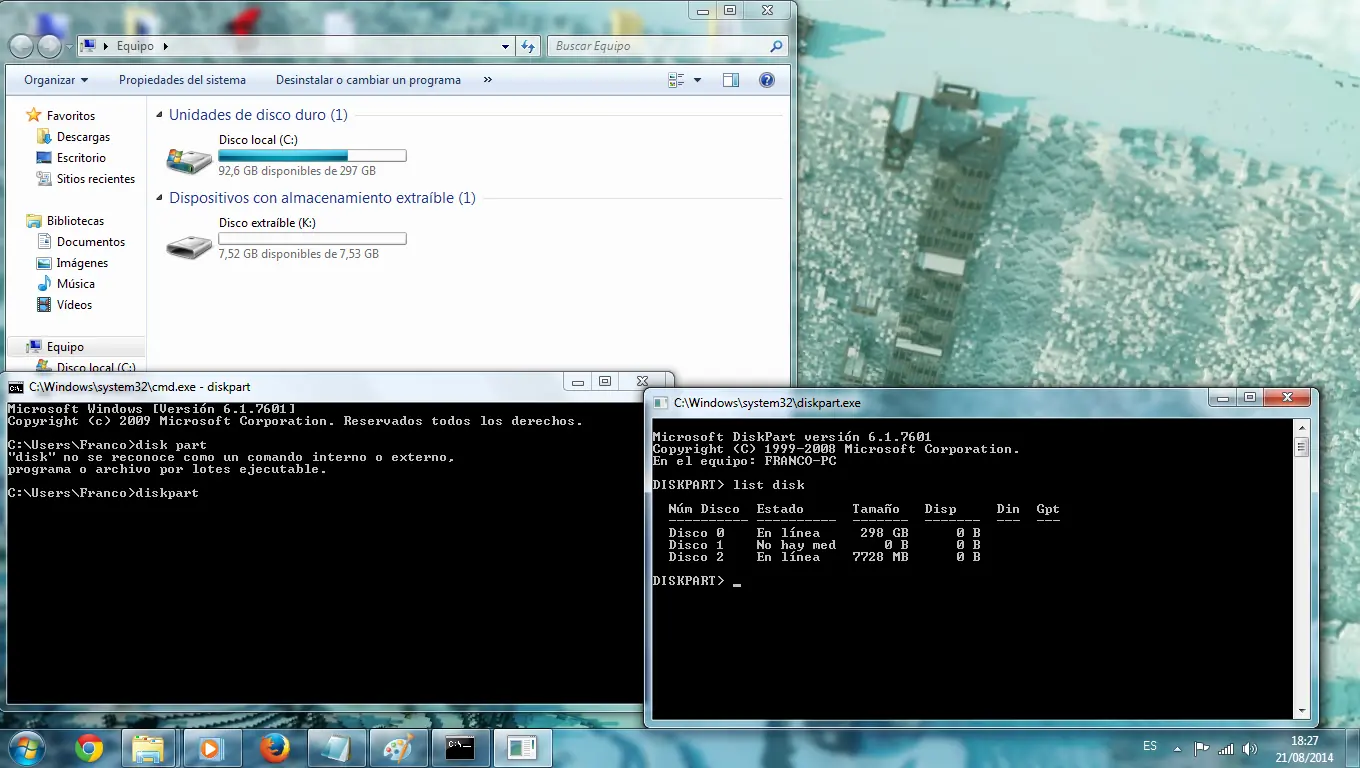Viewport: 1360px width, 768px height.
Task: Open the Windows Start menu
Action: tap(25, 747)
